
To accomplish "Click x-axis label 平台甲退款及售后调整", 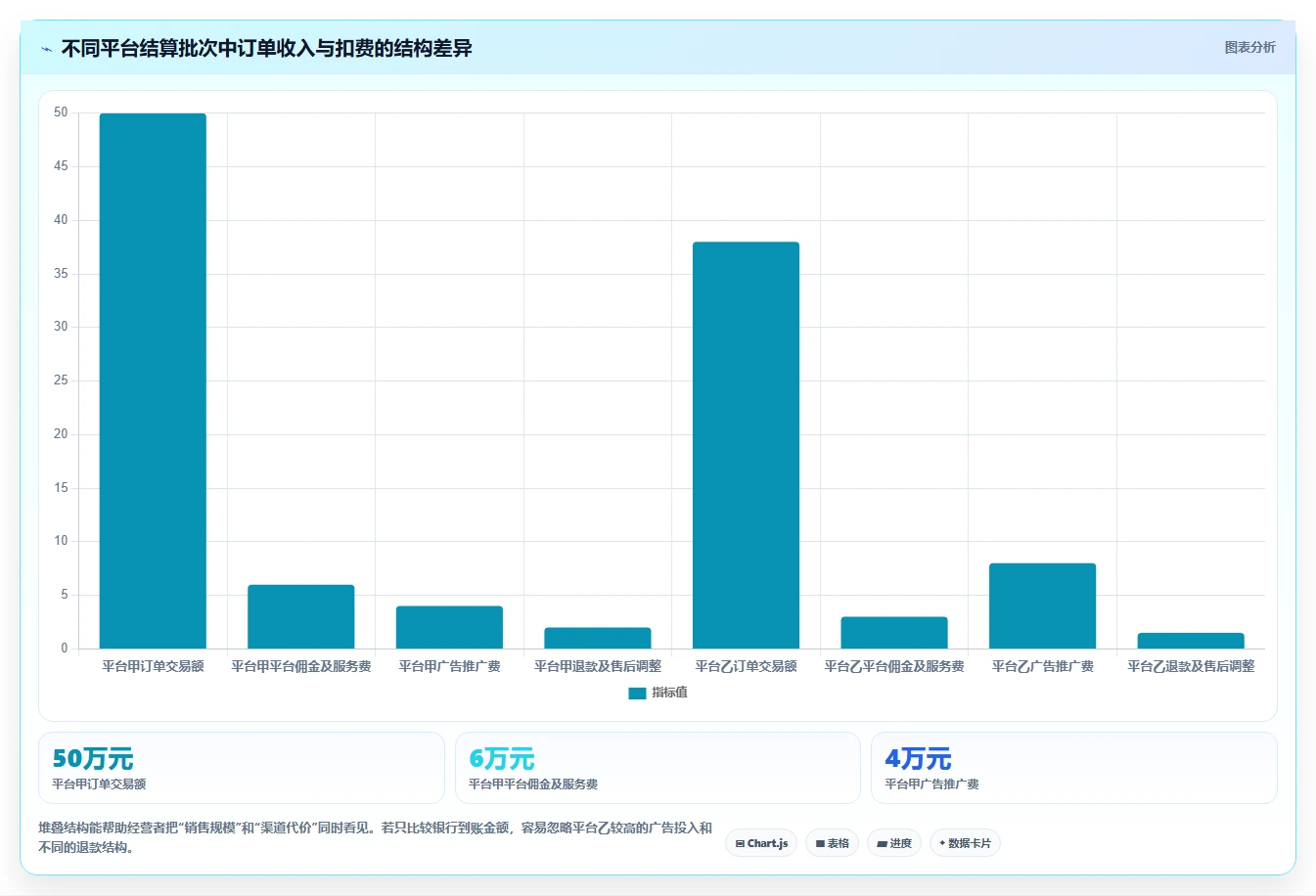I will tap(598, 666).
